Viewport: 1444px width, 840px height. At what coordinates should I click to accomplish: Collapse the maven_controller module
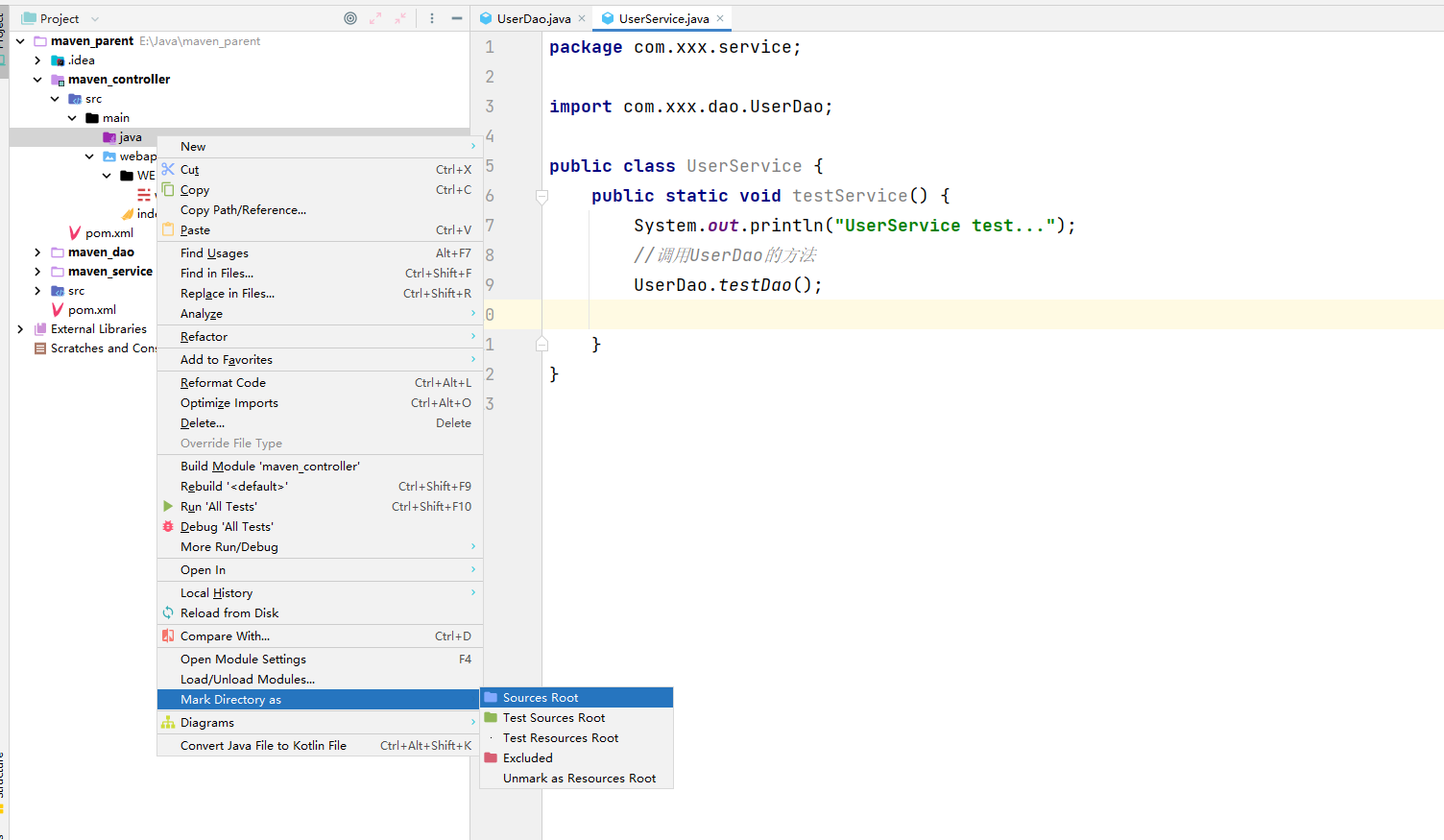coord(37,80)
